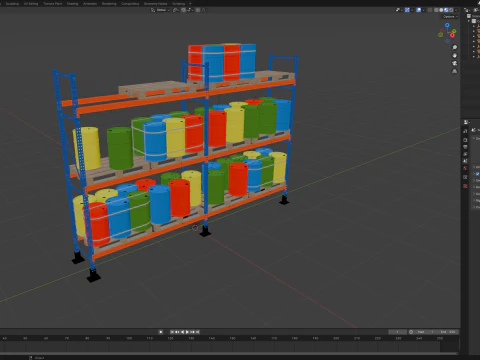Switch to the Shading workspace tab
The width and height of the screenshot is (480, 360).
tap(72, 4)
